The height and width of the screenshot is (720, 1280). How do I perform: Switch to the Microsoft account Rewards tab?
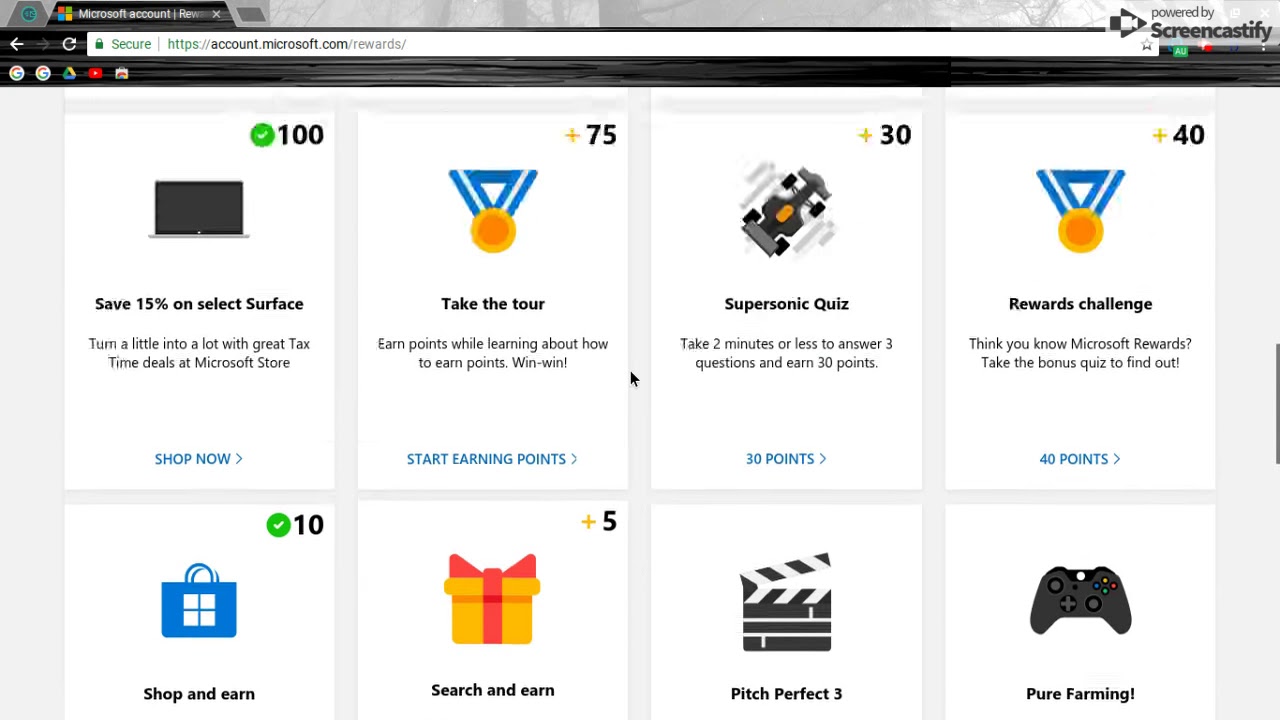point(140,14)
